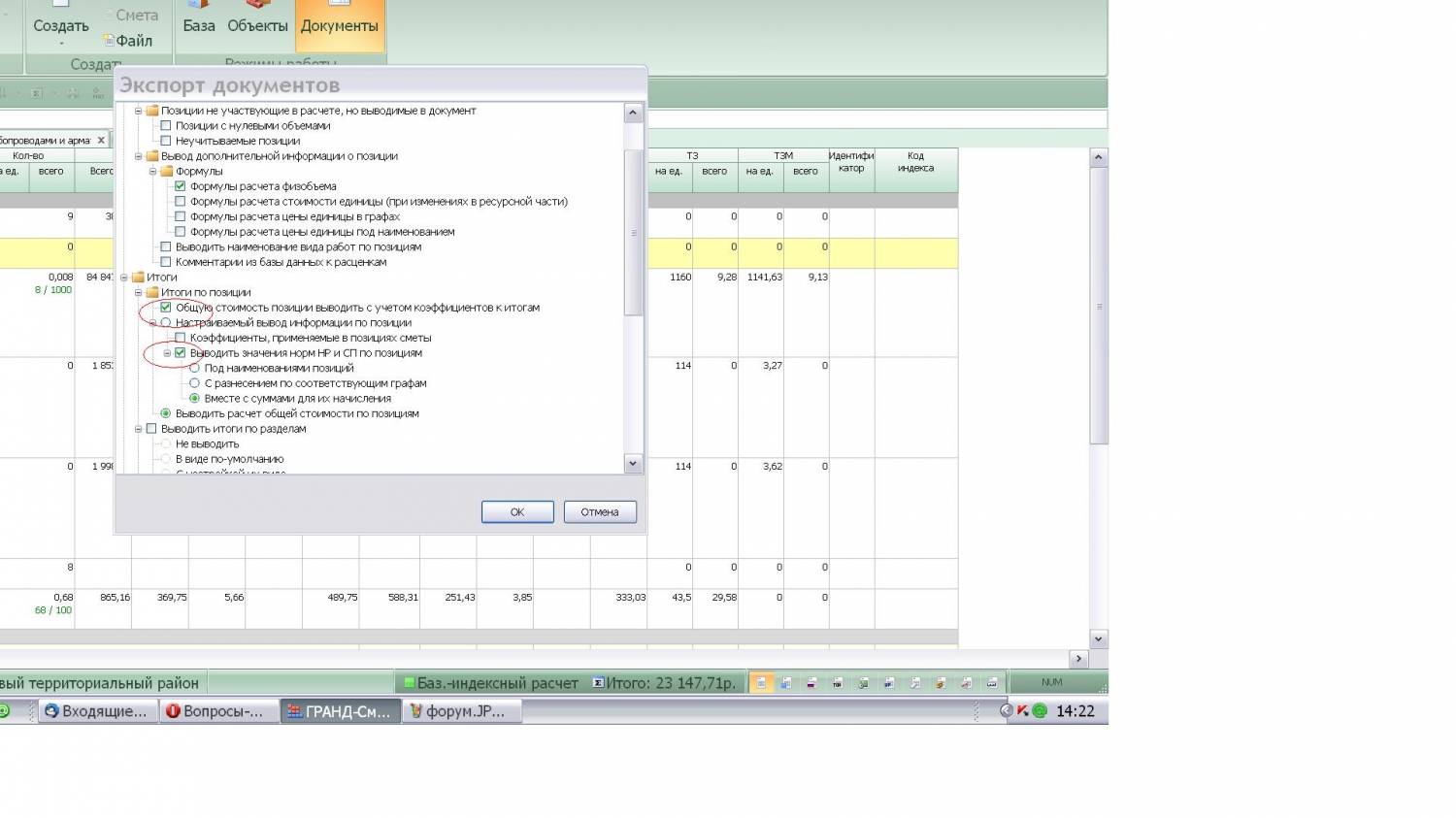
Task: Enable 'Коэффициенты, применяемые в позициях сметы' checkbox
Action: tap(181, 338)
